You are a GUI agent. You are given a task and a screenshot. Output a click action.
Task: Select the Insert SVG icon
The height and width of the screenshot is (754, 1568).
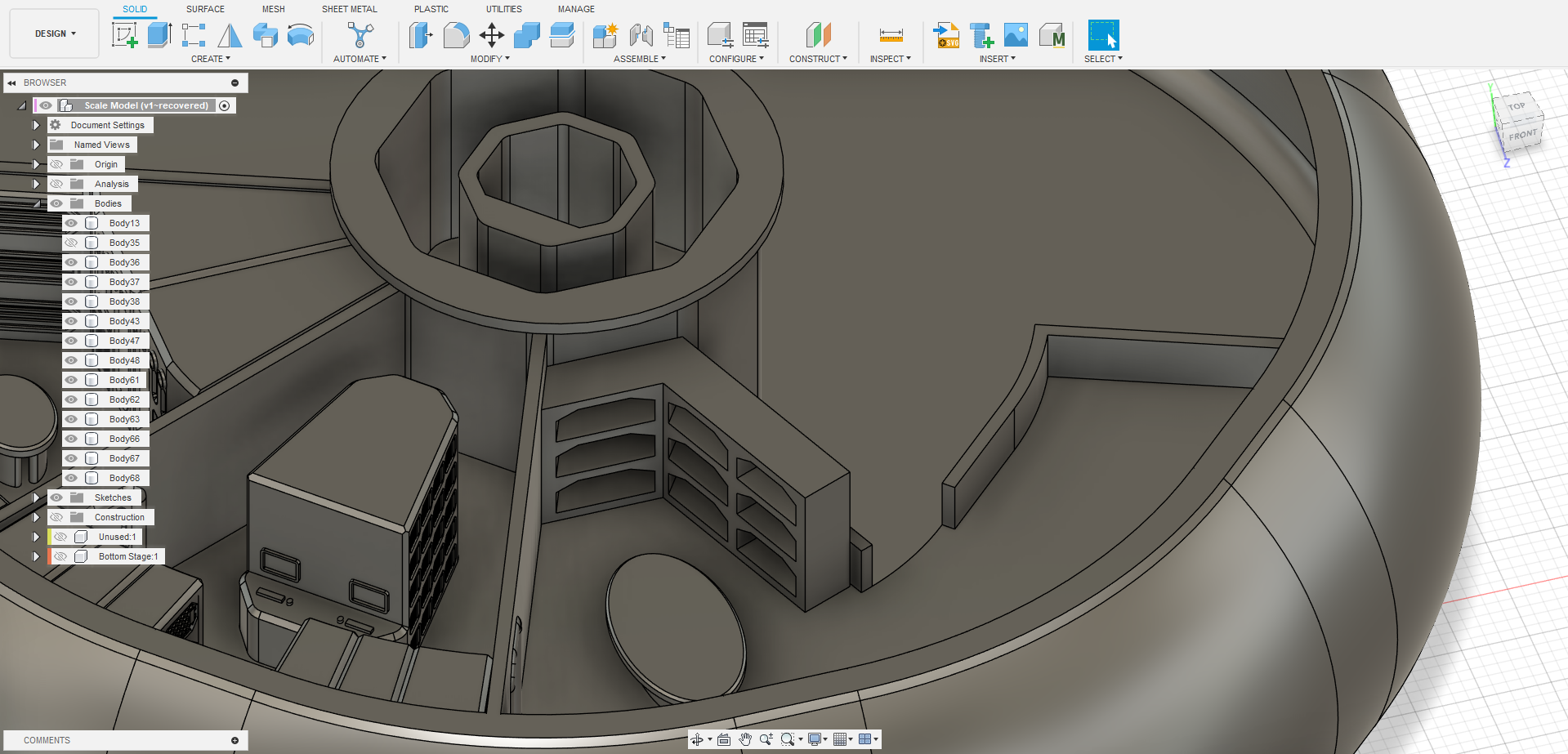(x=946, y=35)
